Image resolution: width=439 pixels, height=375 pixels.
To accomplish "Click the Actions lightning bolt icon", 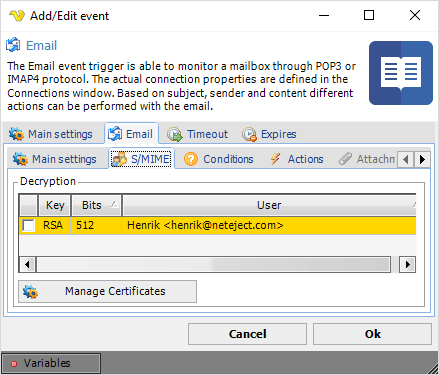I will point(275,159).
